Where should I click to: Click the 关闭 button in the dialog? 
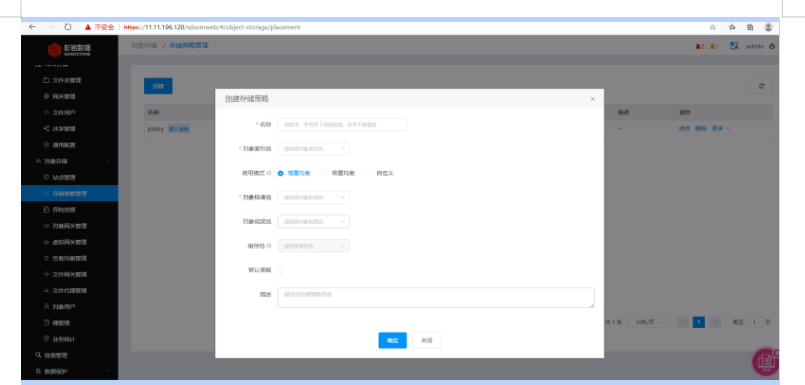[x=427, y=340]
